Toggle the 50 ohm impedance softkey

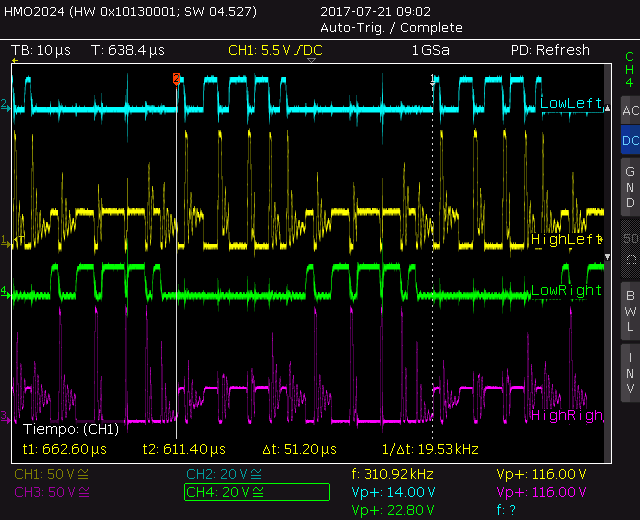630,248
